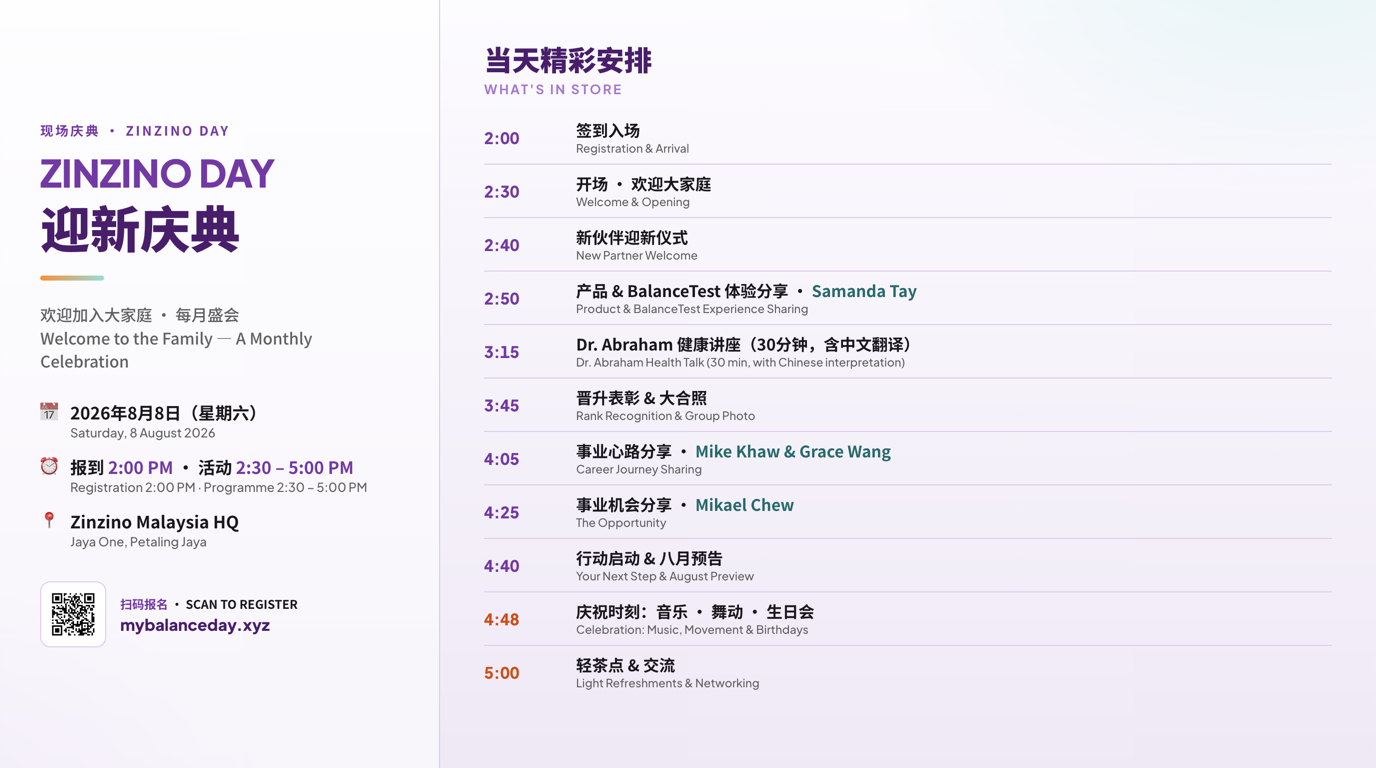Click the Zinzino Malaysia HQ venue text
Image resolution: width=1376 pixels, height=768 pixels.
tap(154, 522)
